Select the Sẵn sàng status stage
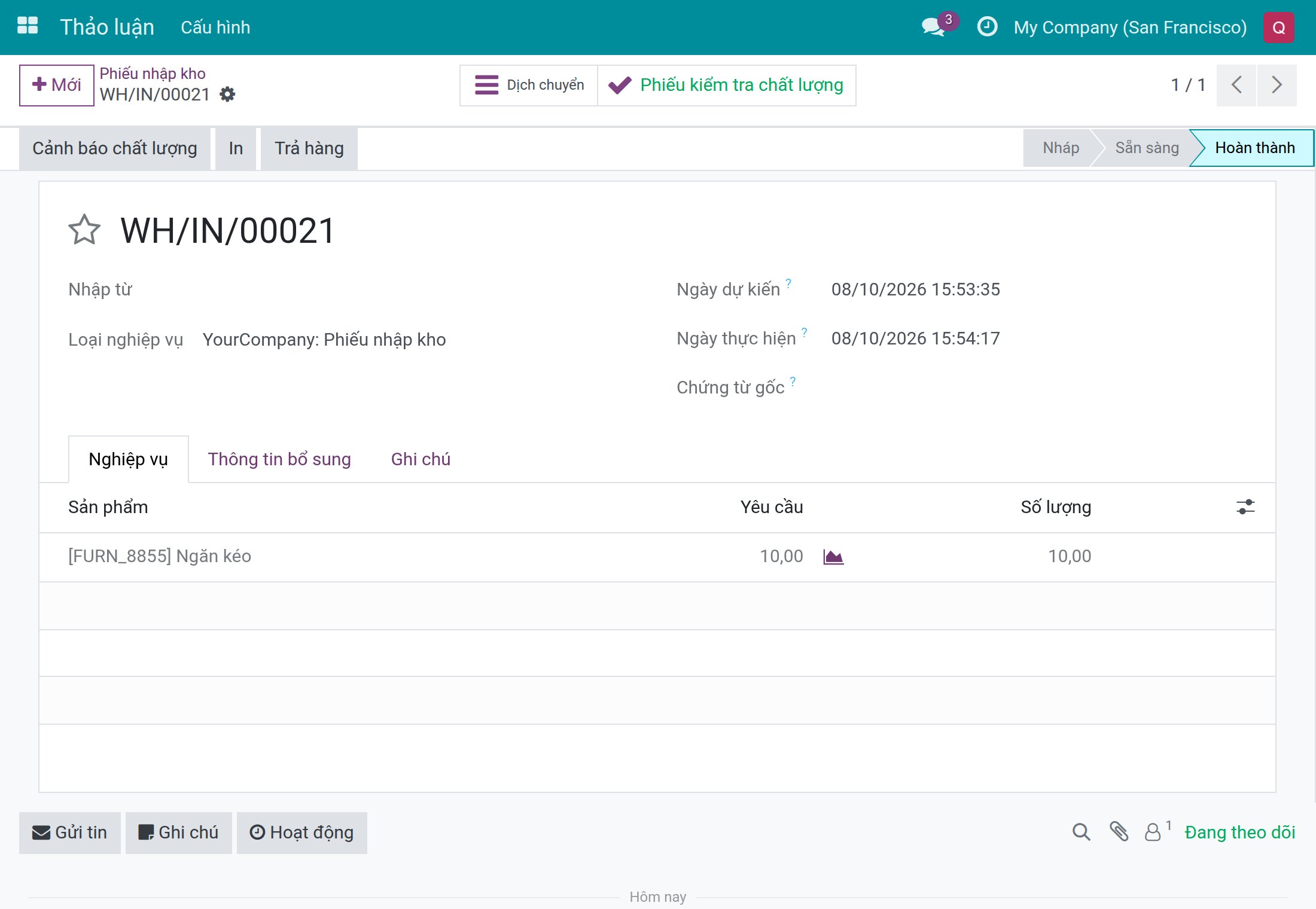Image resolution: width=1316 pixels, height=909 pixels. click(x=1147, y=148)
